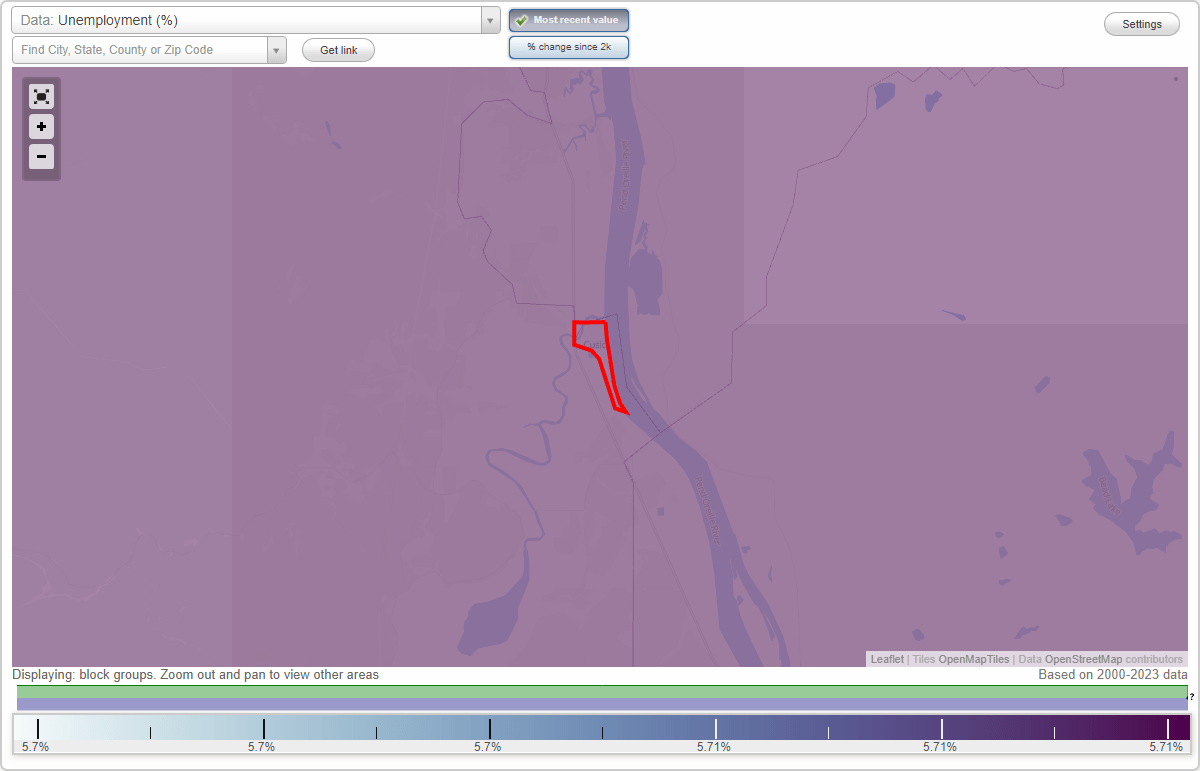Click 'Based on 2000-2023 data' text

point(1113,675)
